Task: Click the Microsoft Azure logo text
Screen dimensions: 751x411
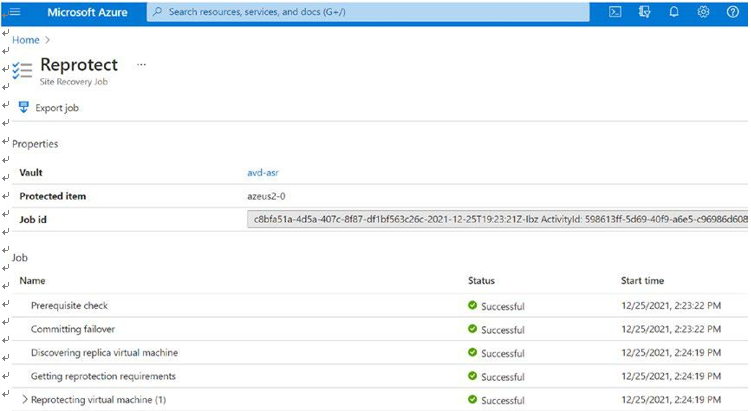Action: pyautogui.click(x=87, y=12)
